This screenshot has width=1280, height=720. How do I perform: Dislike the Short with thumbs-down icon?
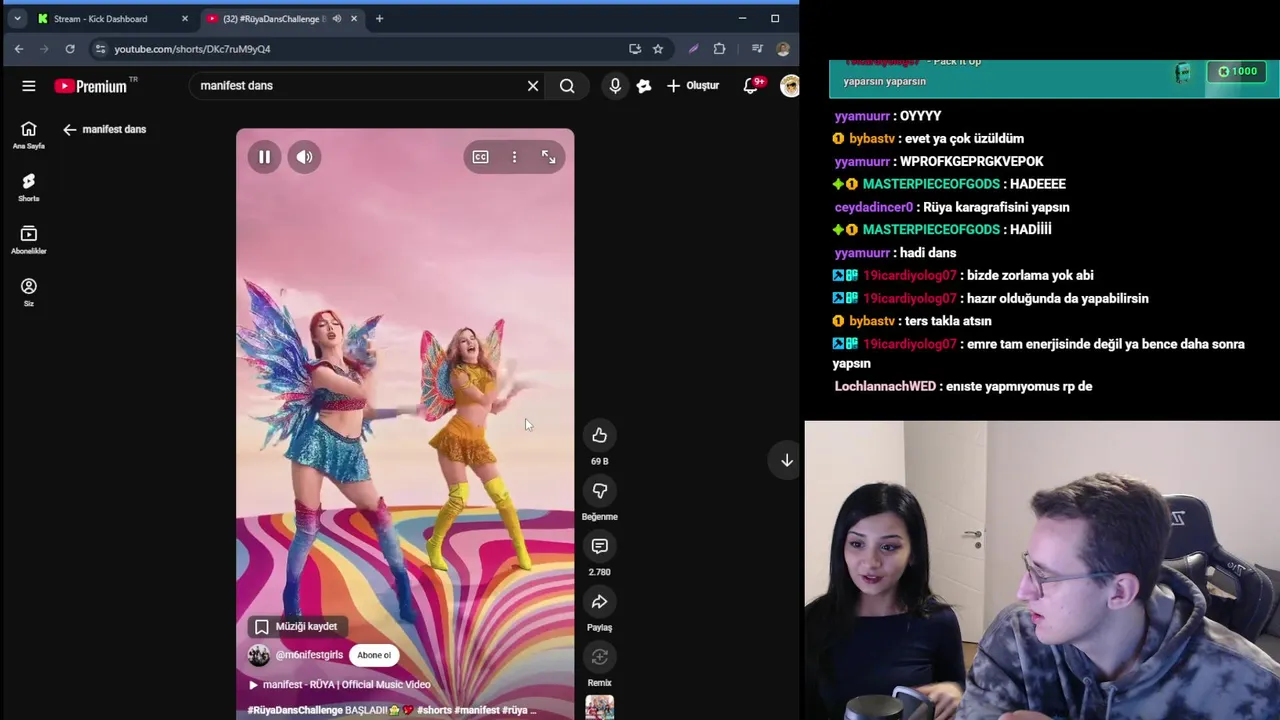[599, 491]
